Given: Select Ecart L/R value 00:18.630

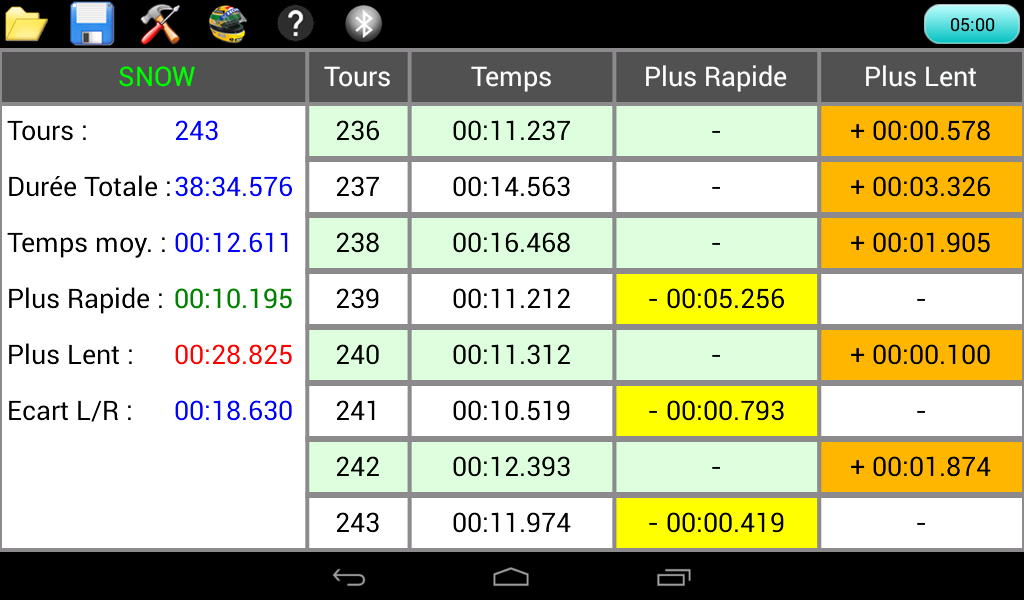Looking at the screenshot, I should 233,411.
